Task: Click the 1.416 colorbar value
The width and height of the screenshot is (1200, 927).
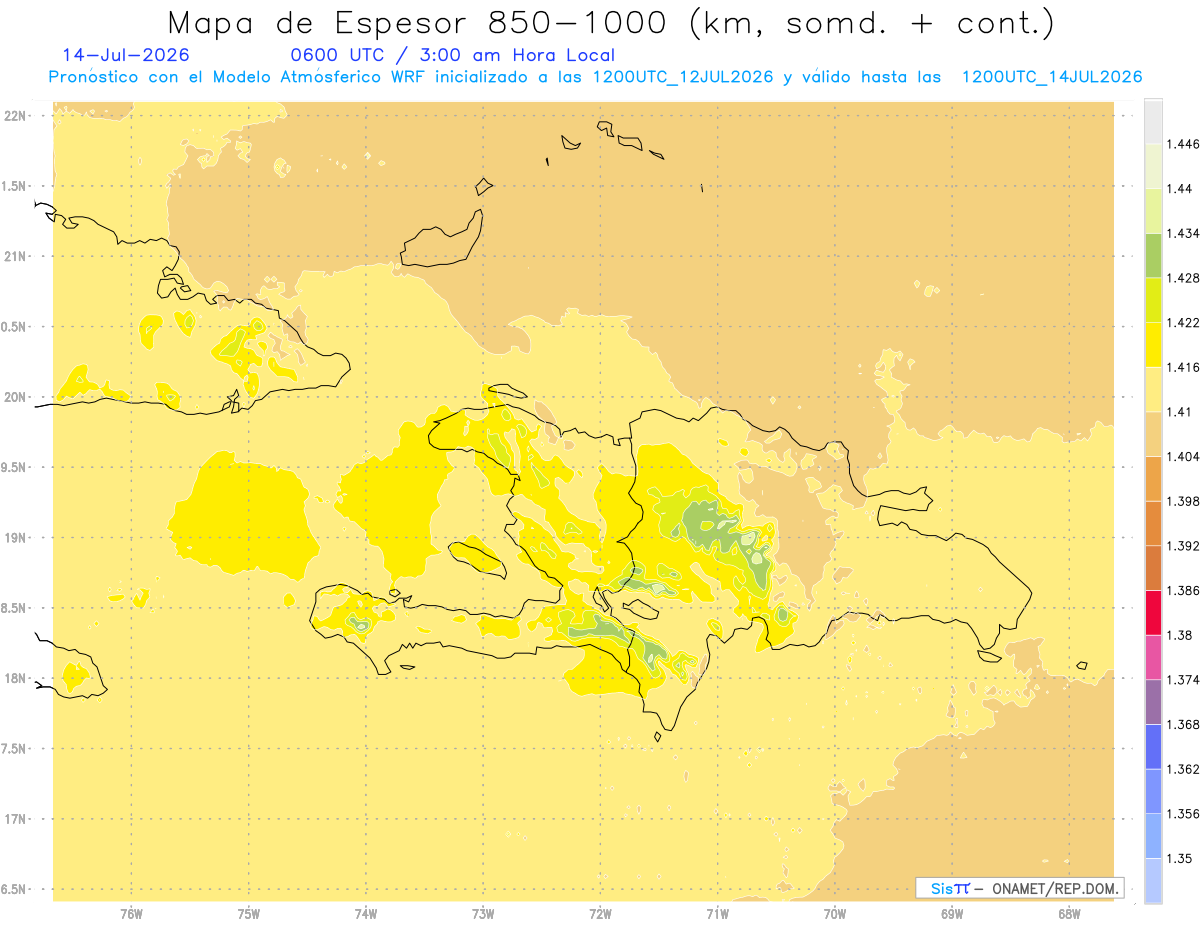Action: pyautogui.click(x=1182, y=367)
